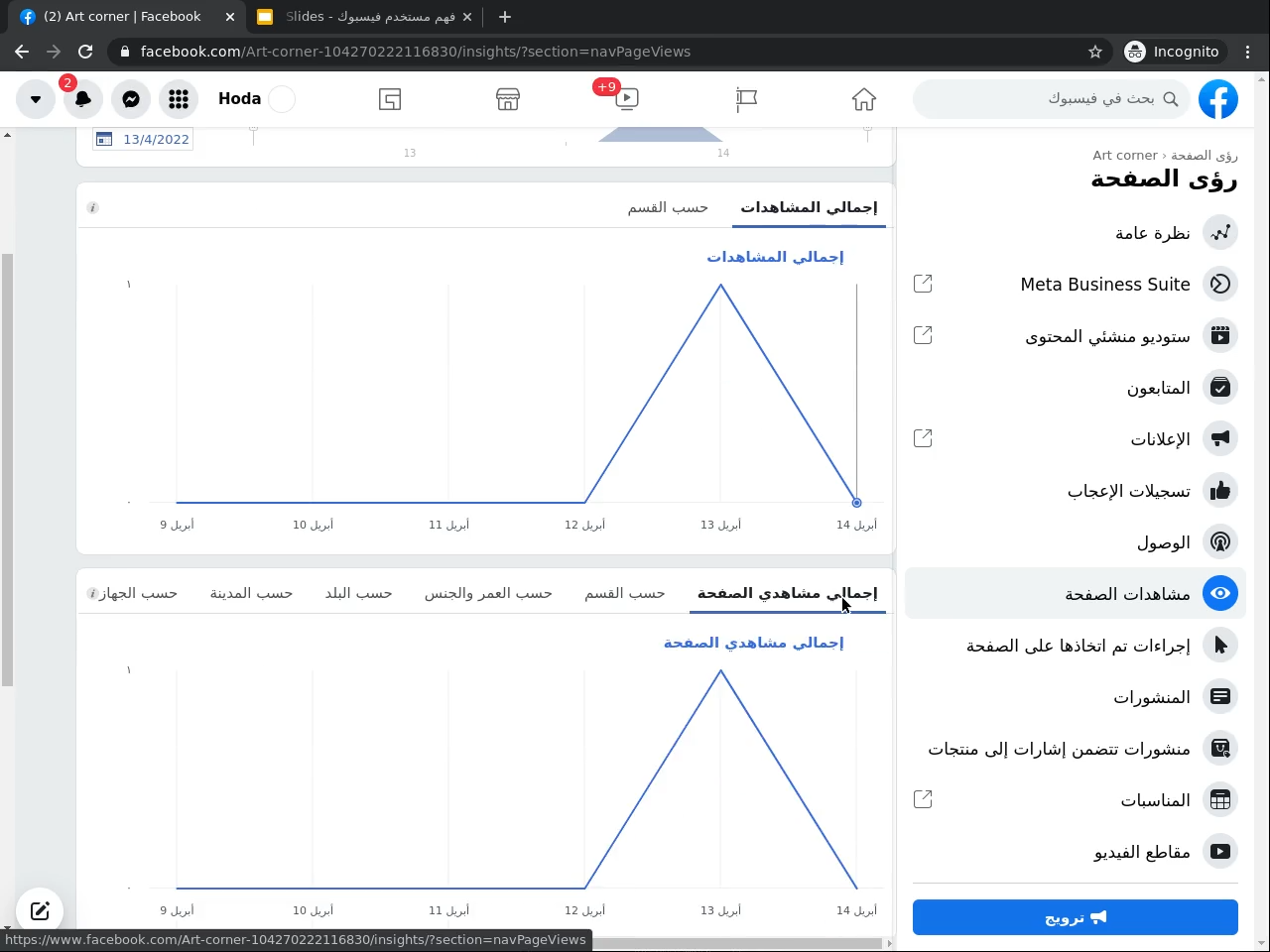Open the notifications bell icon

click(x=83, y=99)
